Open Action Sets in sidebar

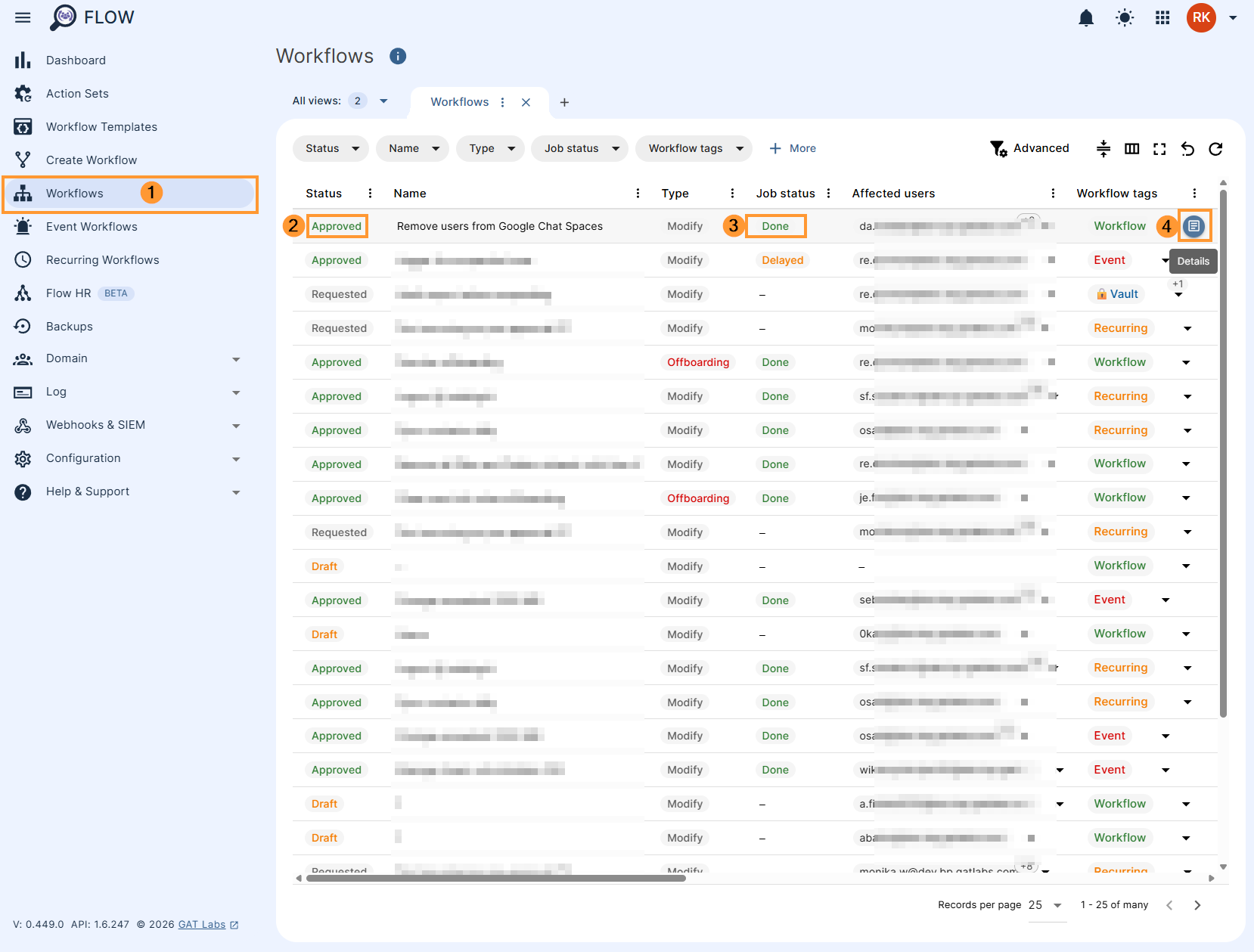coord(77,94)
